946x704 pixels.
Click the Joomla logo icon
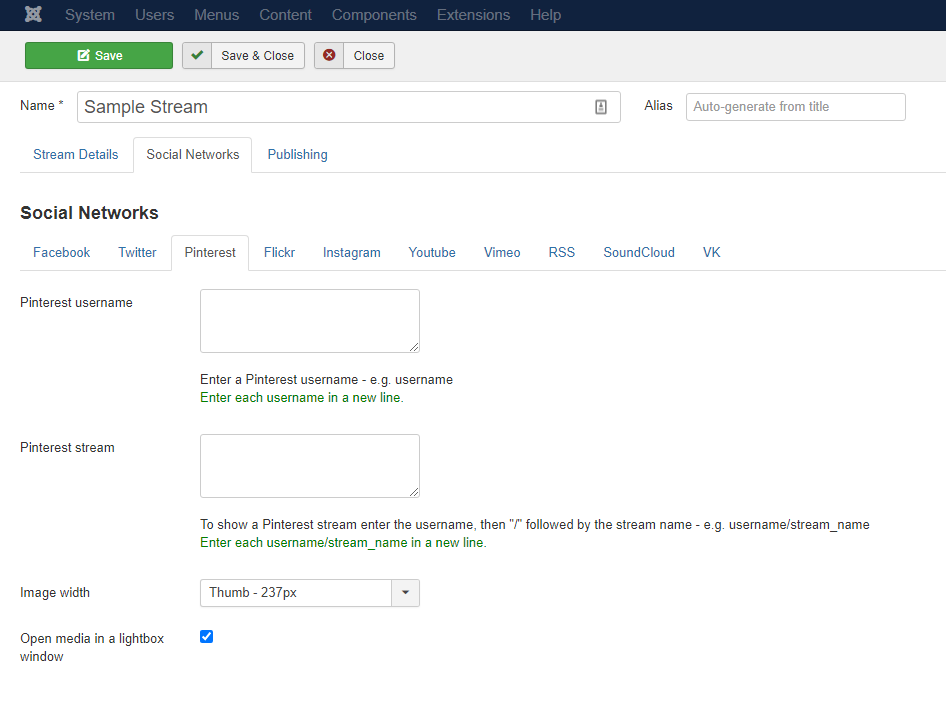point(33,14)
